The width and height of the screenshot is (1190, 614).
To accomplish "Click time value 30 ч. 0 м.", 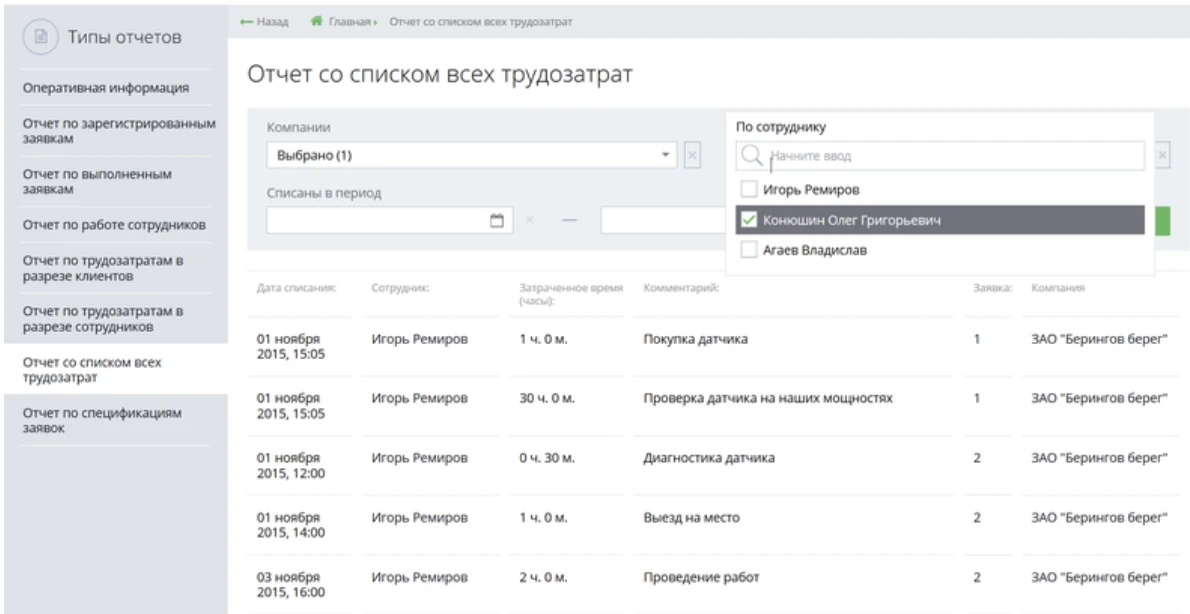I will [547, 398].
